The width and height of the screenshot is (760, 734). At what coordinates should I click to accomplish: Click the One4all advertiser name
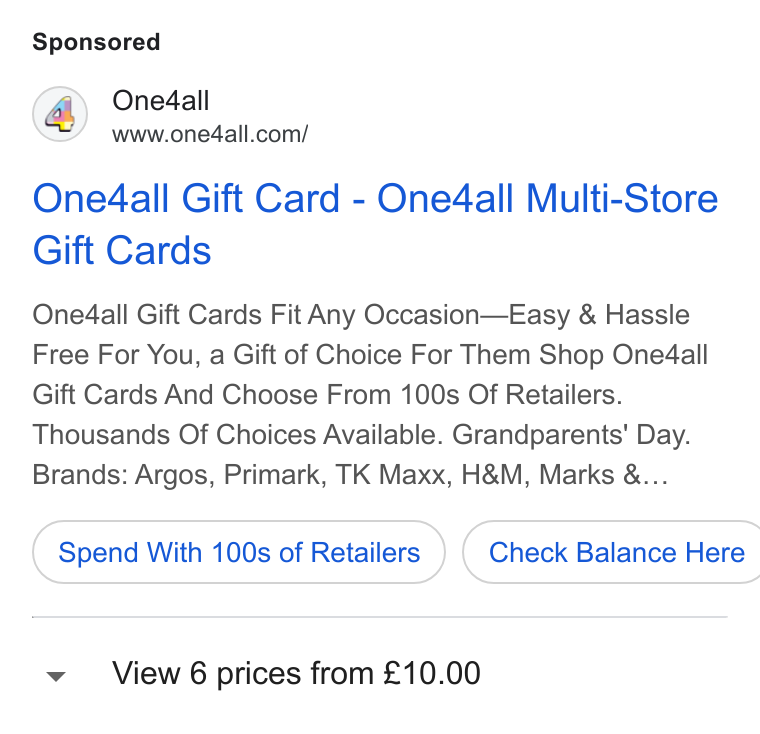[161, 101]
